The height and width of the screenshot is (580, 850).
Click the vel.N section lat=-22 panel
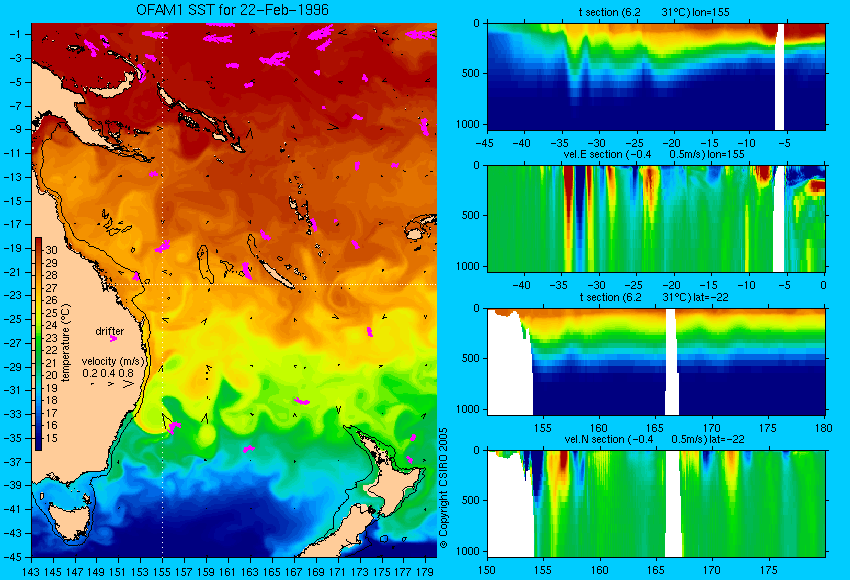656,504
